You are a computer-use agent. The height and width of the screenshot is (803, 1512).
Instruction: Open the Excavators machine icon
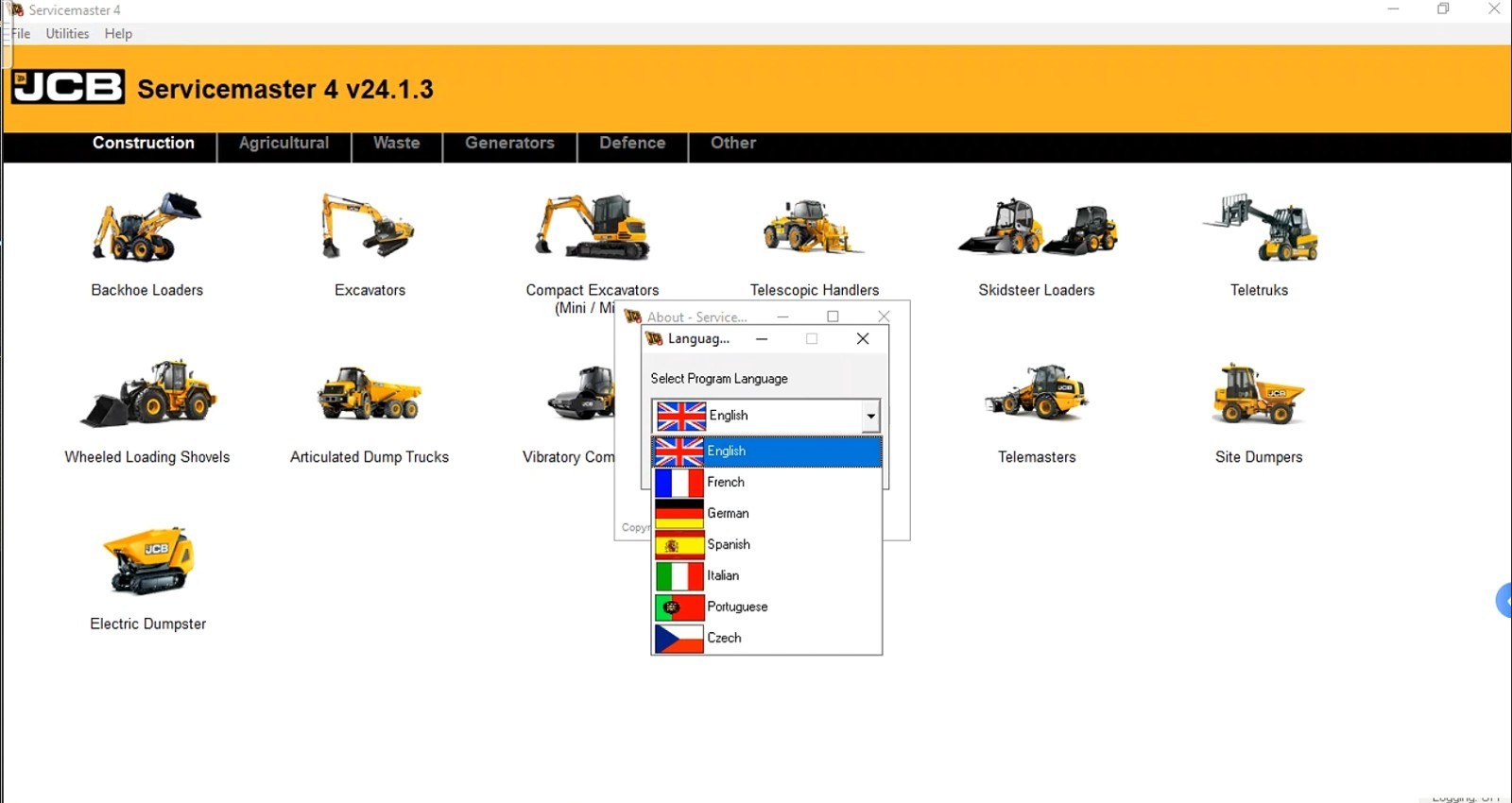tap(368, 226)
